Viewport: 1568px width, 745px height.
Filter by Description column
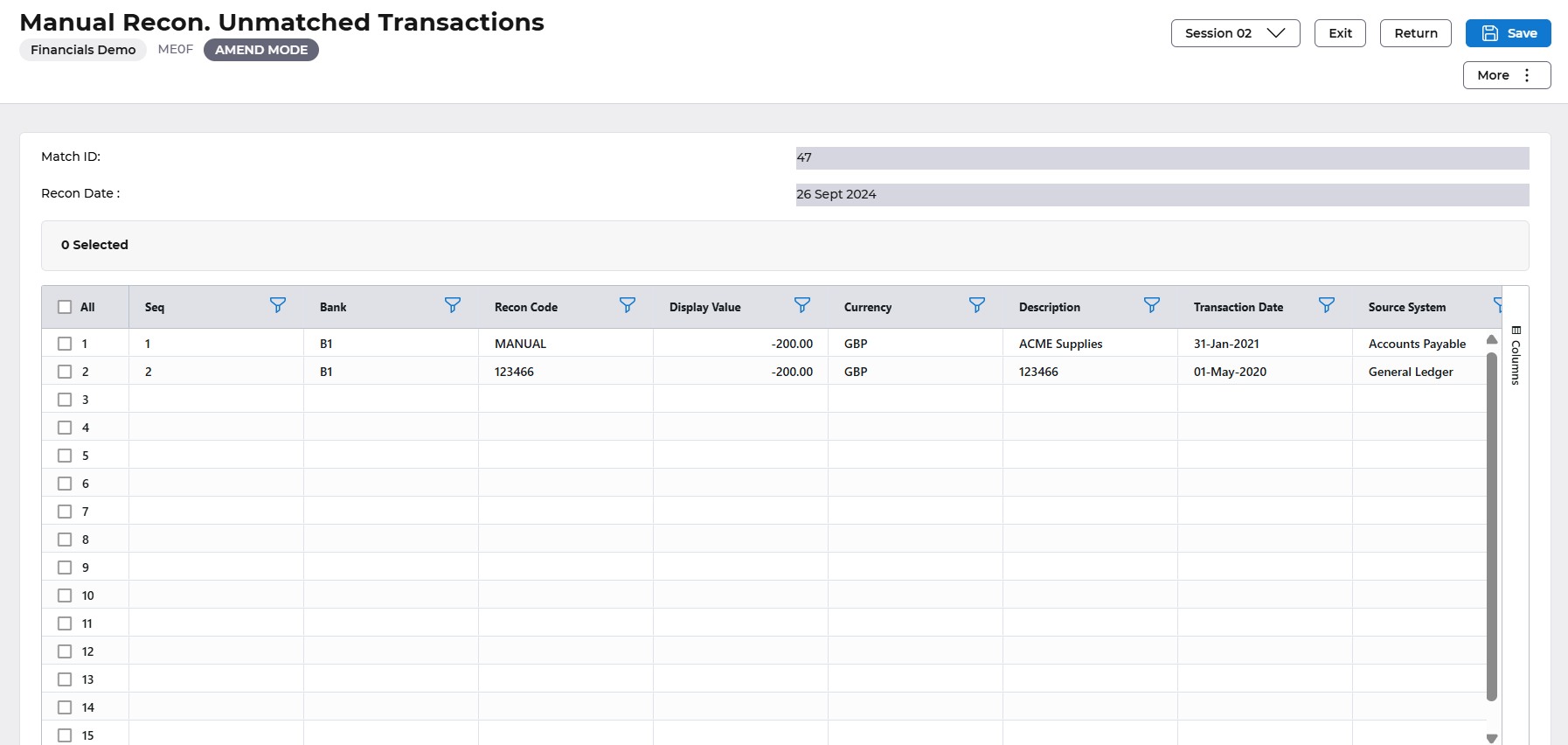[1152, 305]
